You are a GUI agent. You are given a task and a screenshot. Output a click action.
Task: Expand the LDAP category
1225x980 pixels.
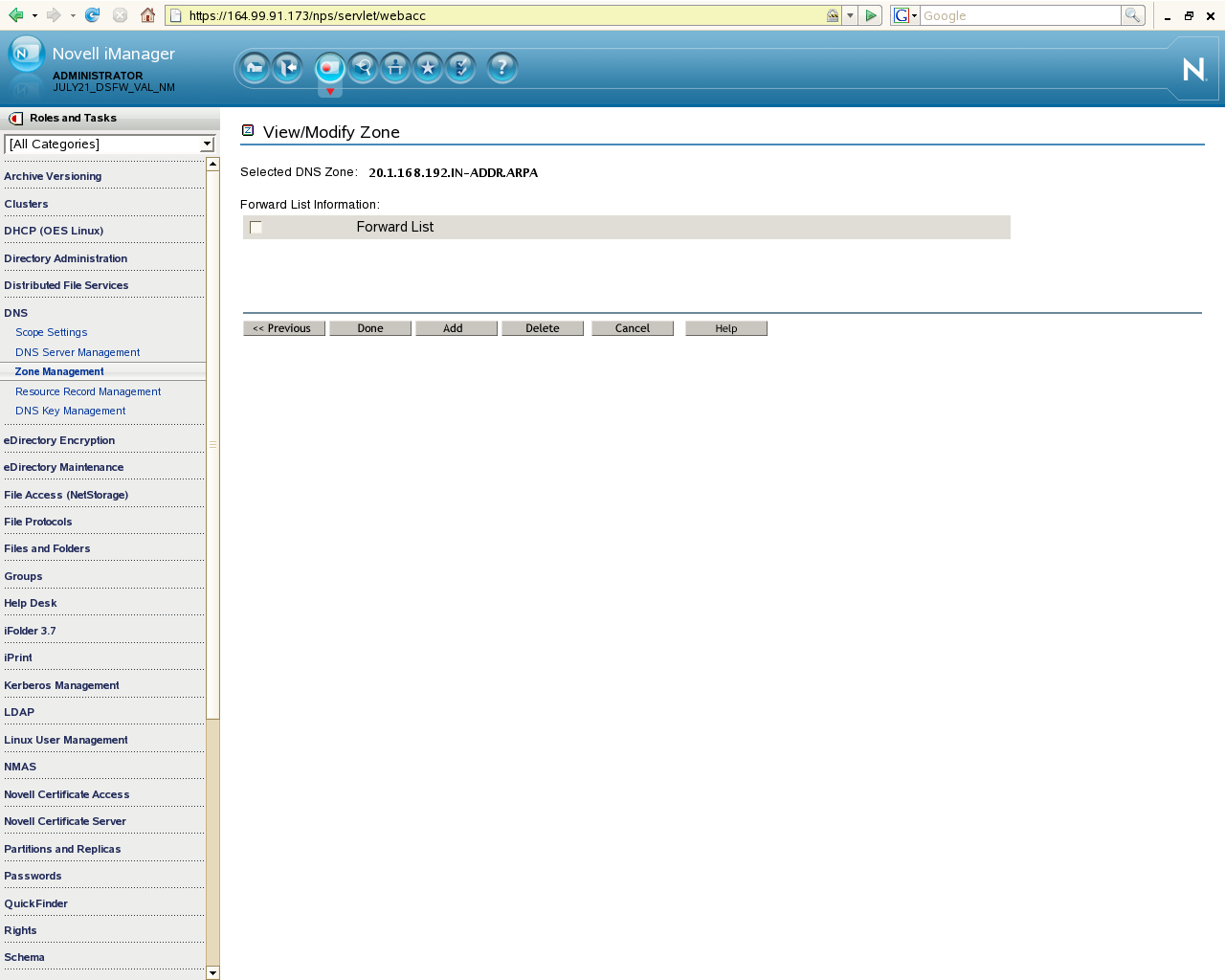point(19,712)
